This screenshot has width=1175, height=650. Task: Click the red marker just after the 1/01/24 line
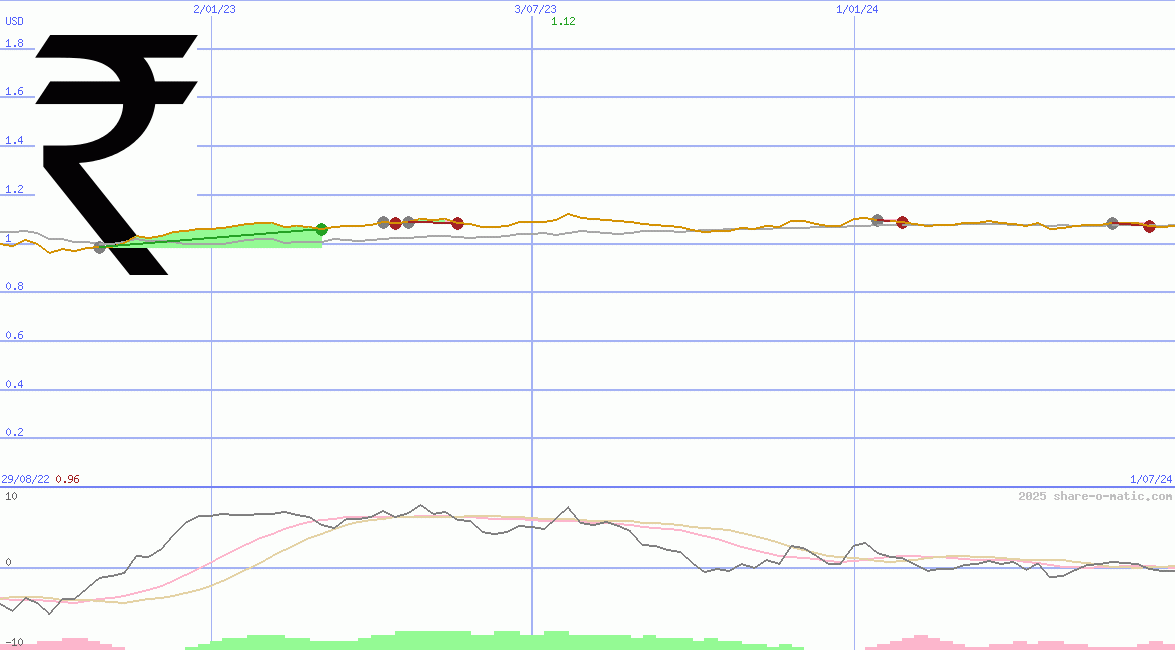point(902,222)
